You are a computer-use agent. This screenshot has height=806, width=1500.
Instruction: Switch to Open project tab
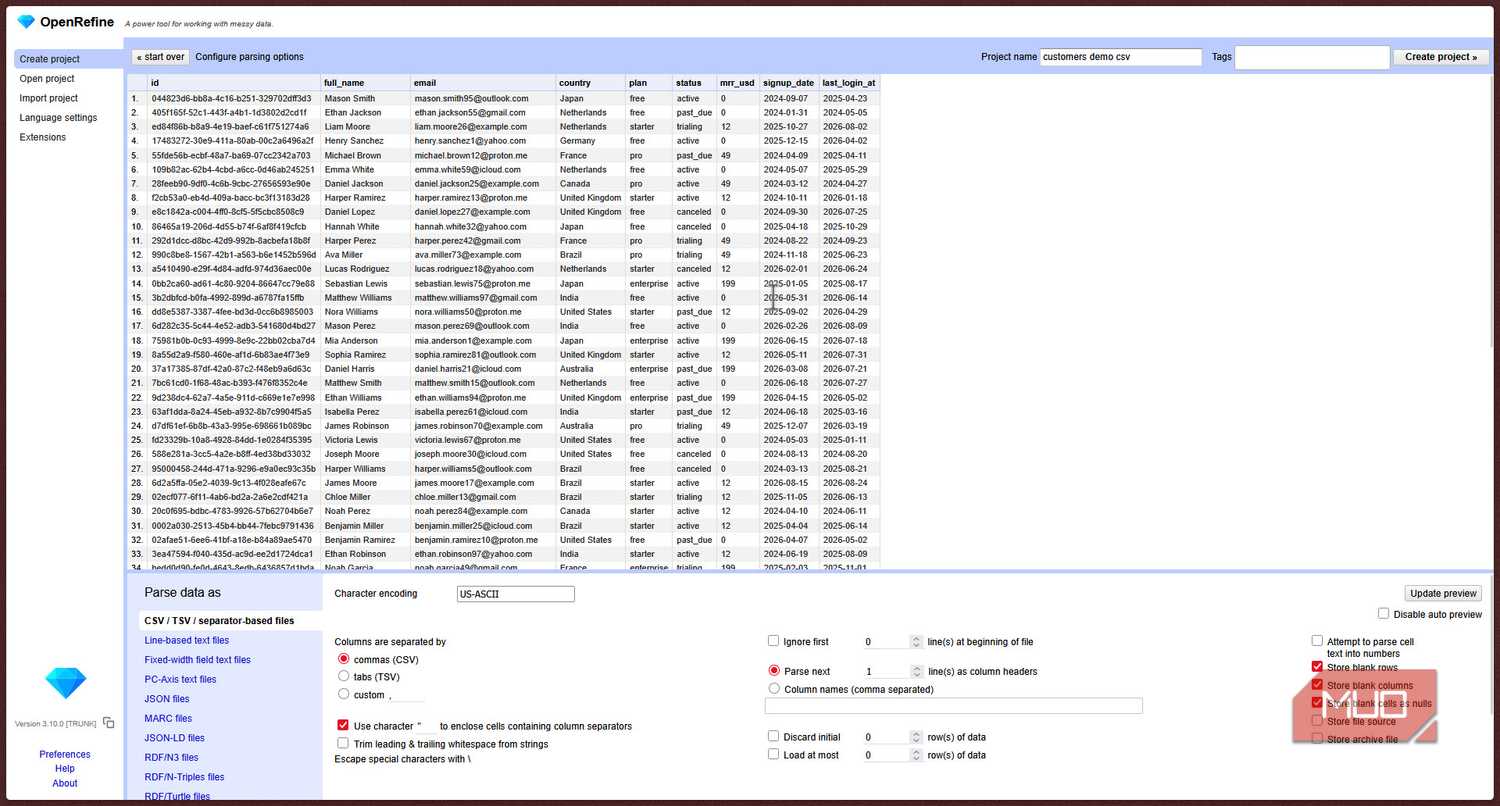tap(47, 79)
